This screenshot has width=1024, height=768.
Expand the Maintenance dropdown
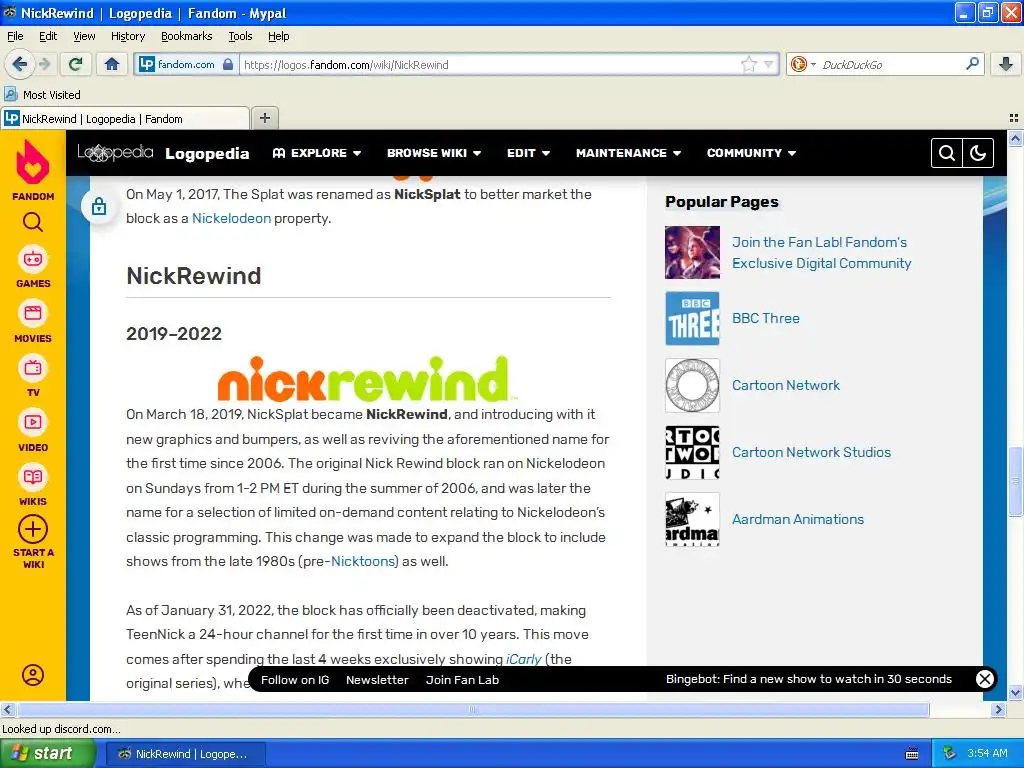click(x=628, y=153)
